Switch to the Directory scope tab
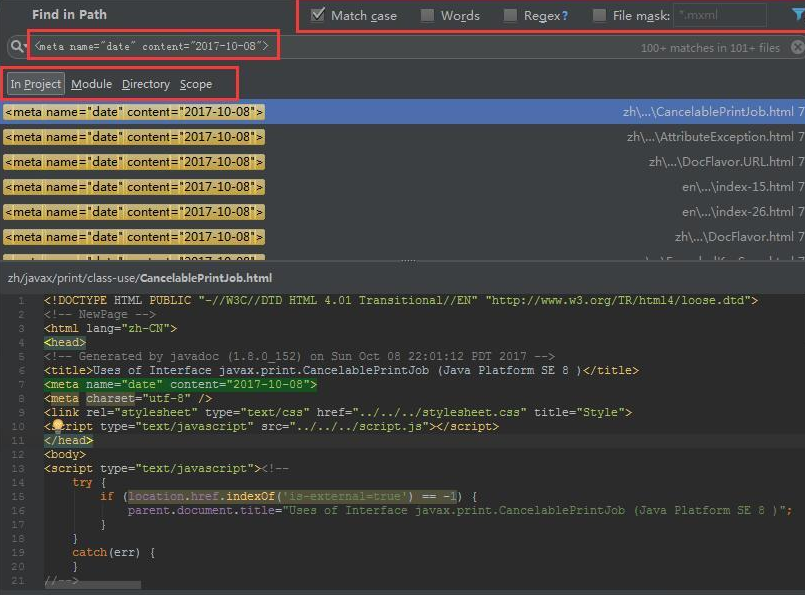 click(x=146, y=84)
